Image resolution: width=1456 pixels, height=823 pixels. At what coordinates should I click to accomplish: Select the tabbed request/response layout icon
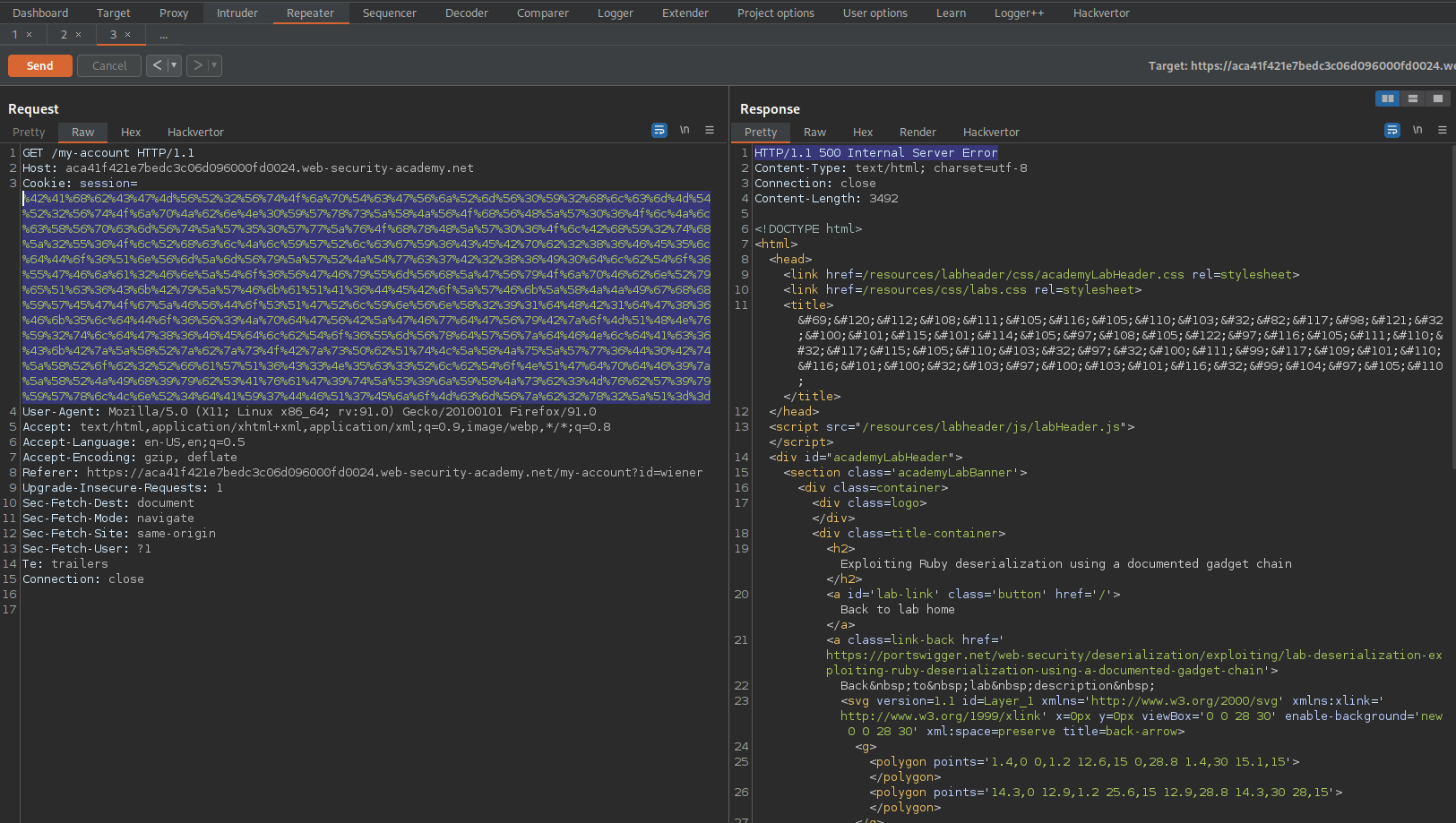click(x=1438, y=99)
